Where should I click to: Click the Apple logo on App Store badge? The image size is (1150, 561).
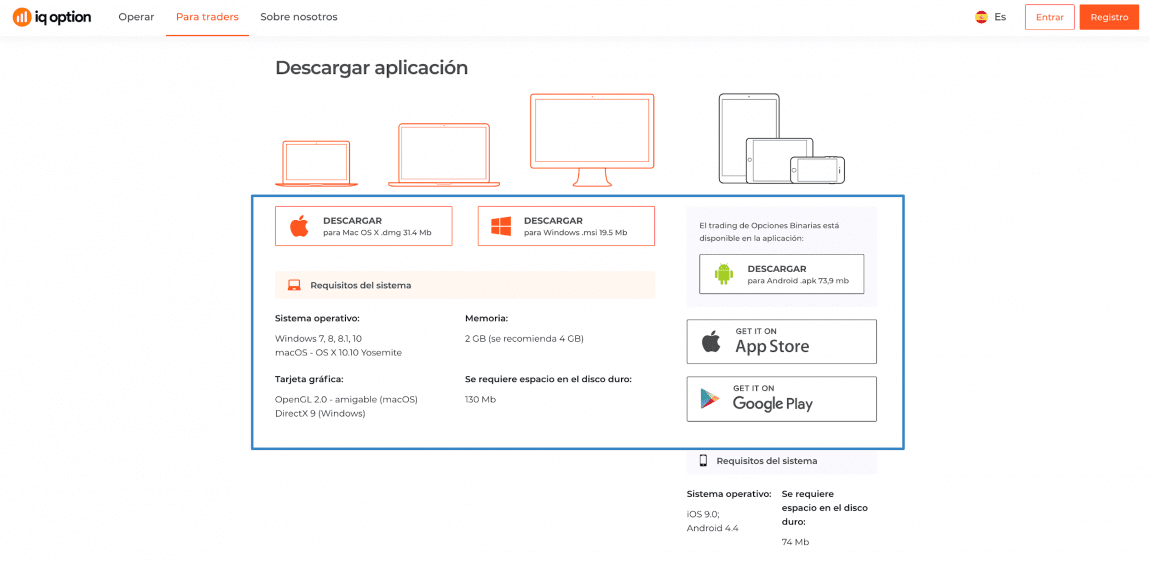click(711, 342)
